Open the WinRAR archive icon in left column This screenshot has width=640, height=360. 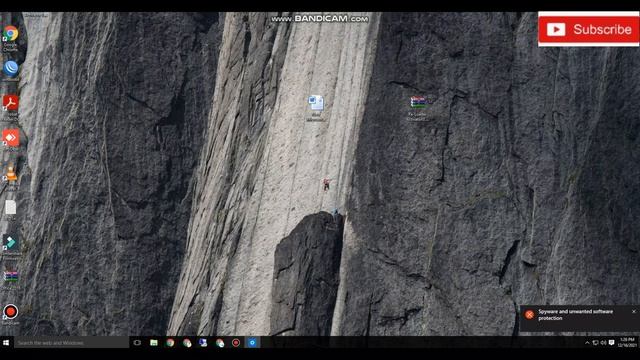click(11, 276)
